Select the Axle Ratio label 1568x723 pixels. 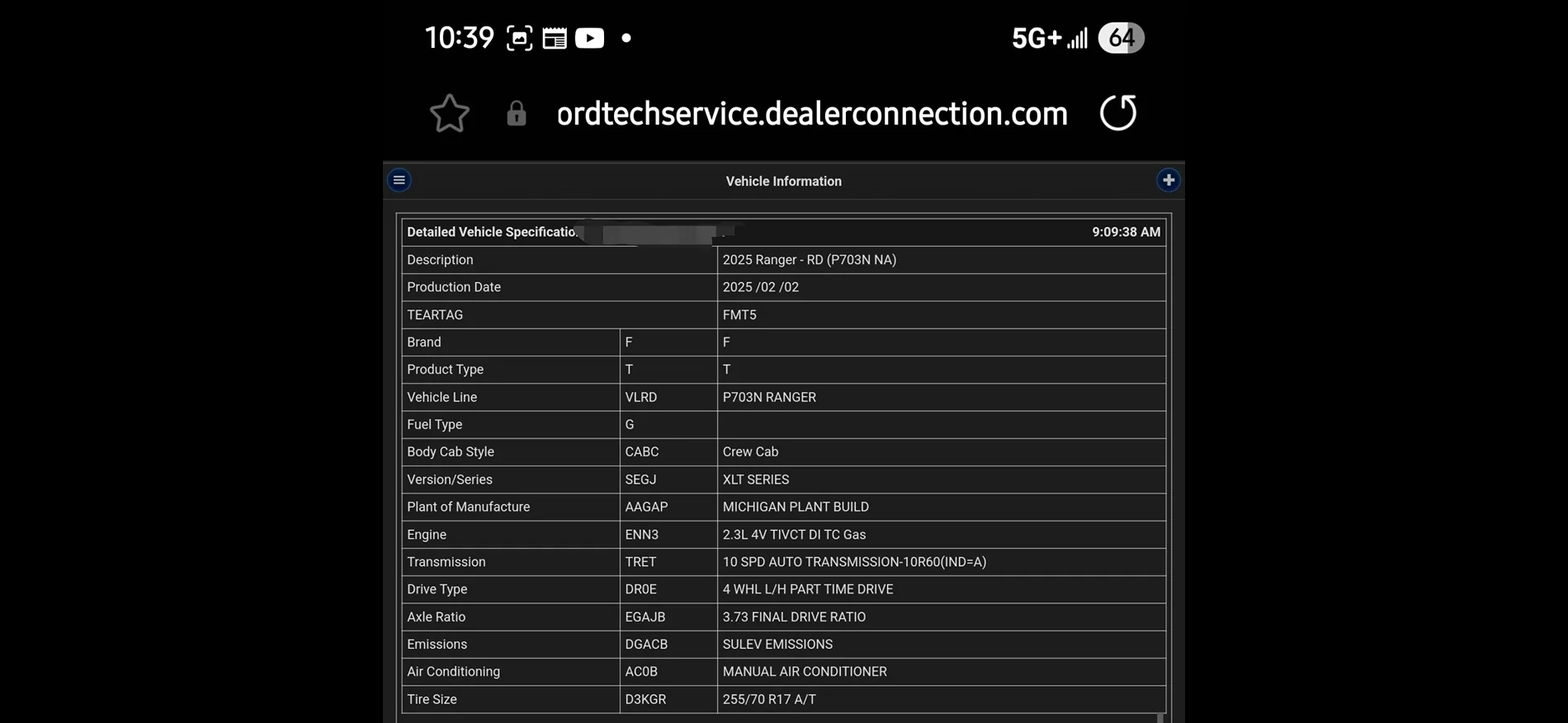437,617
